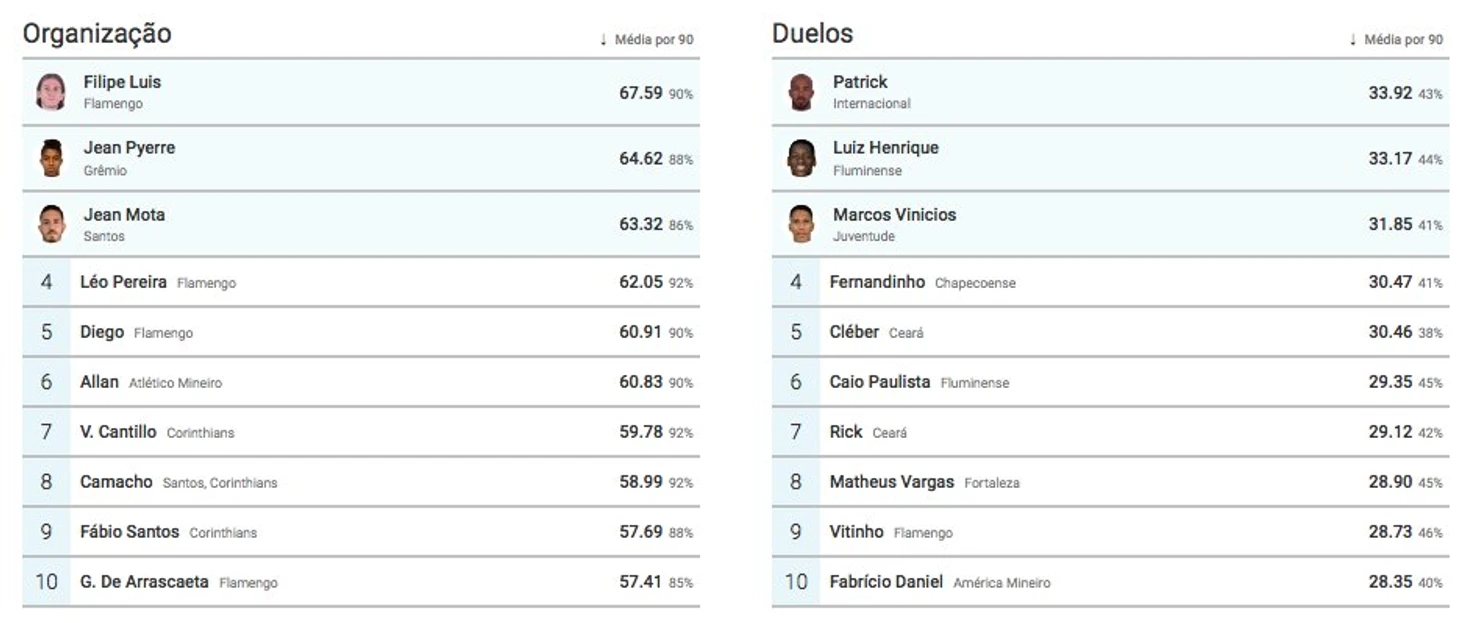The height and width of the screenshot is (623, 1460).
Task: Select Caio Paulista player link
Action: [879, 382]
